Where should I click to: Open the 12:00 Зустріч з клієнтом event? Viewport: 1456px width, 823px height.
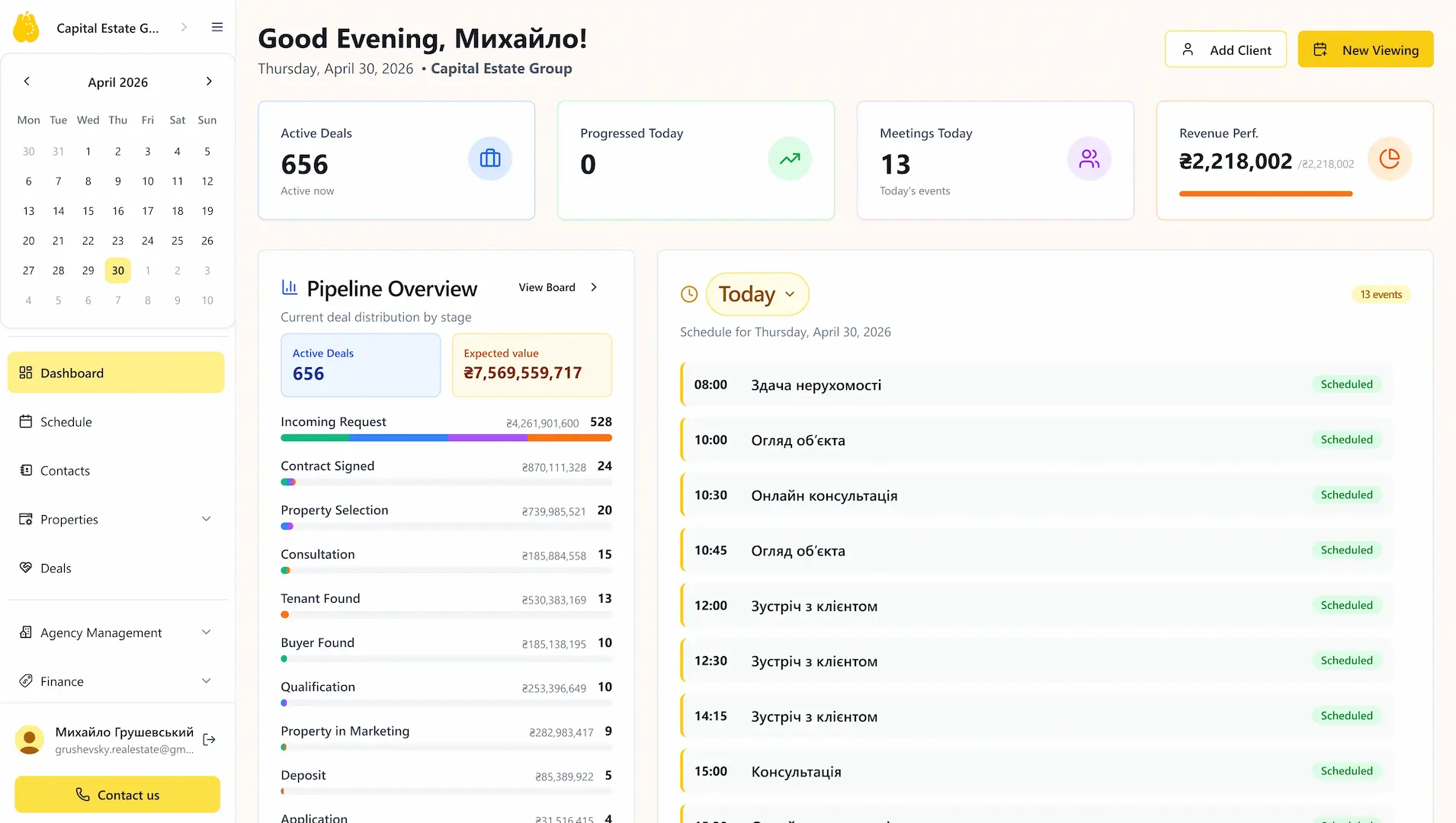pos(1037,605)
